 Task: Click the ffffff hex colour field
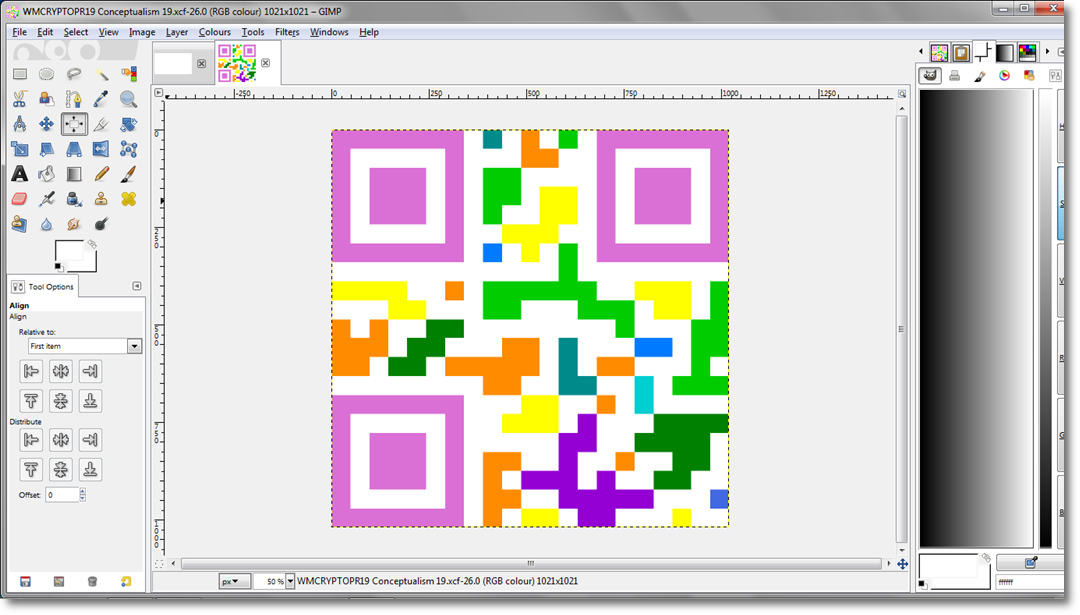(x=1030, y=582)
